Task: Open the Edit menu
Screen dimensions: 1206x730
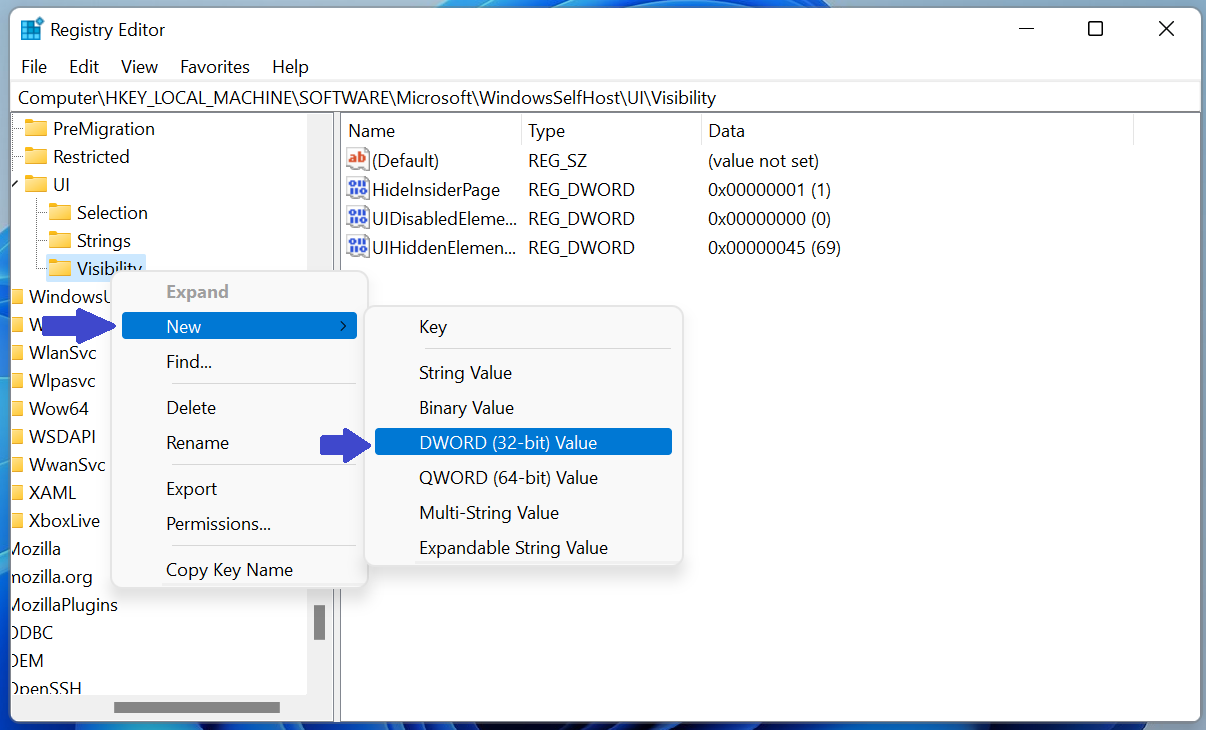Action: (x=83, y=66)
